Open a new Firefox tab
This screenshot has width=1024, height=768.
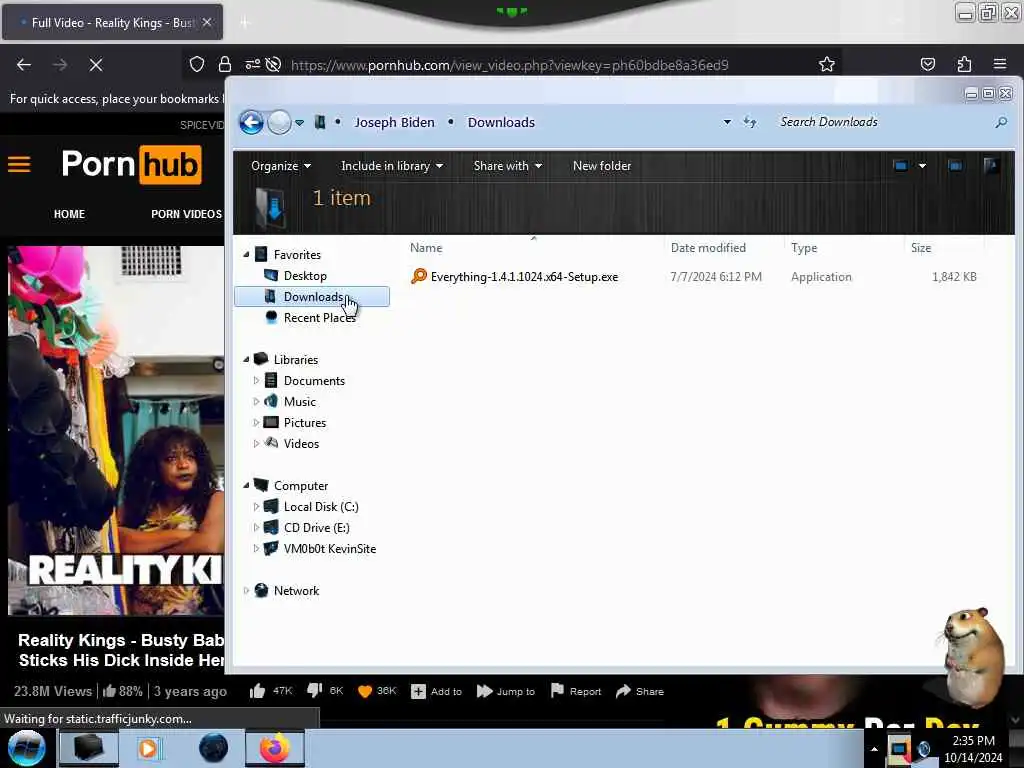[x=244, y=23]
